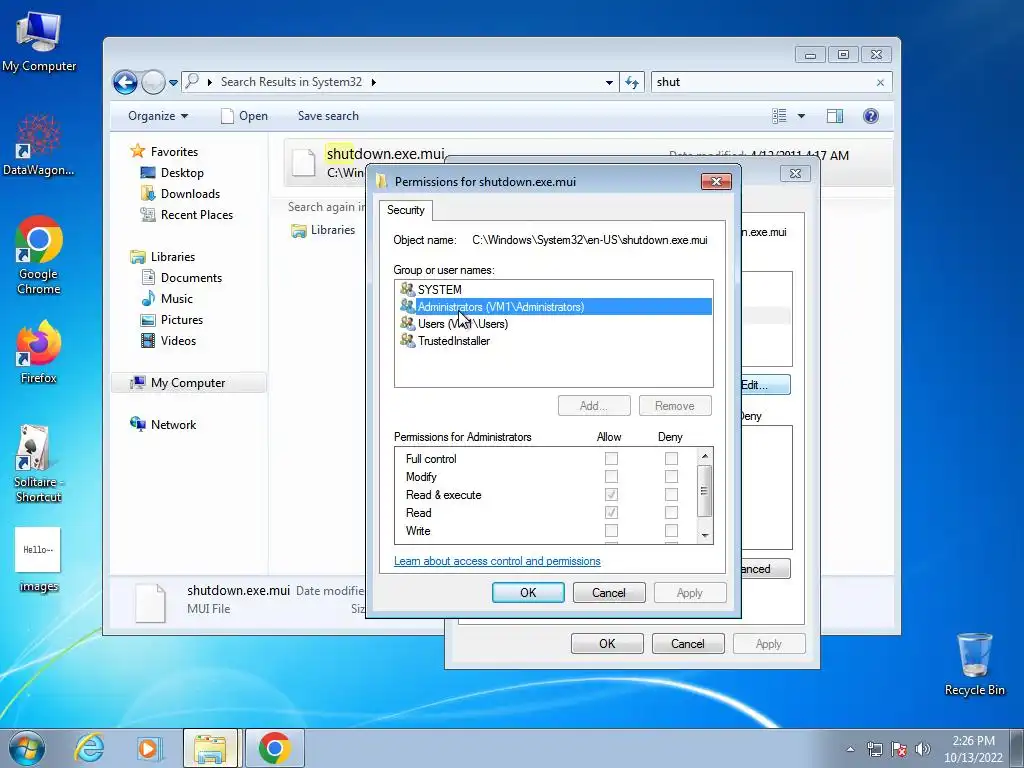This screenshot has width=1024, height=768.
Task: Check Deny for Full control
Action: pos(671,458)
